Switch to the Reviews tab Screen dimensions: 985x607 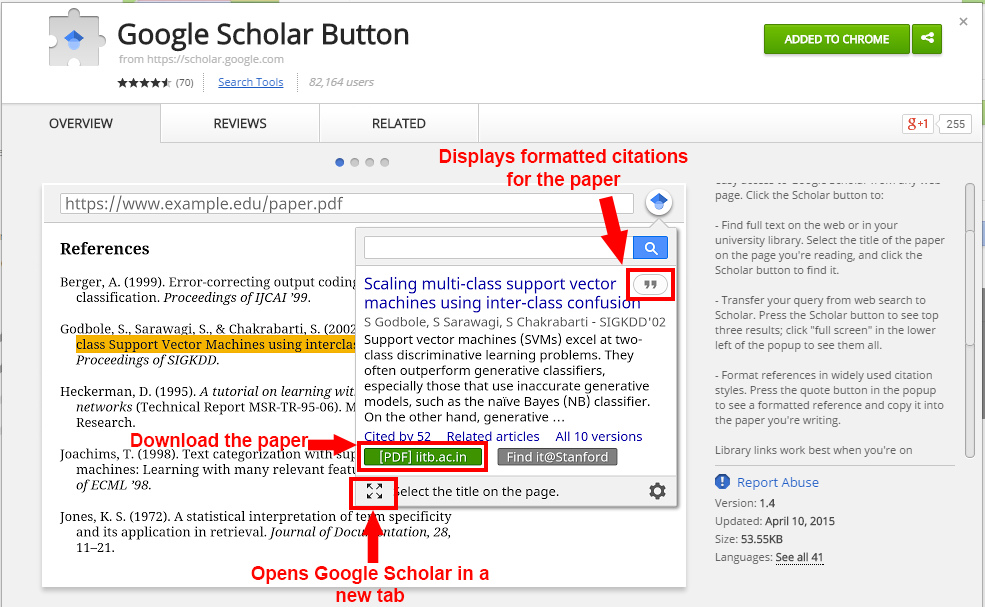coord(240,123)
